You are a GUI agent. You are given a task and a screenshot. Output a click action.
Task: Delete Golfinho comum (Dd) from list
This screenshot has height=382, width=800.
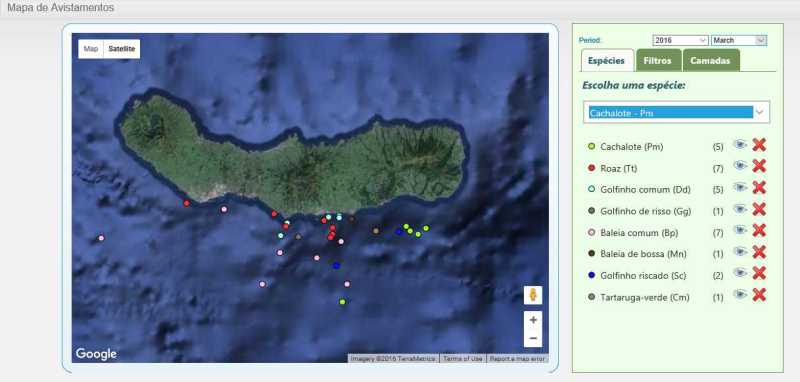[759, 188]
